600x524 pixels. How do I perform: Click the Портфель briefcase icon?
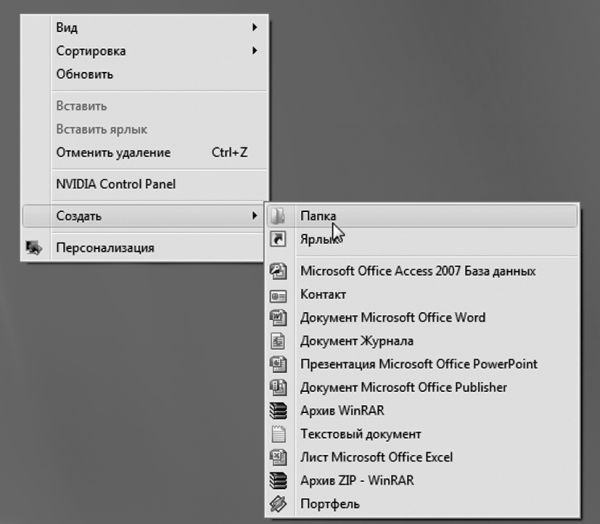[x=279, y=504]
